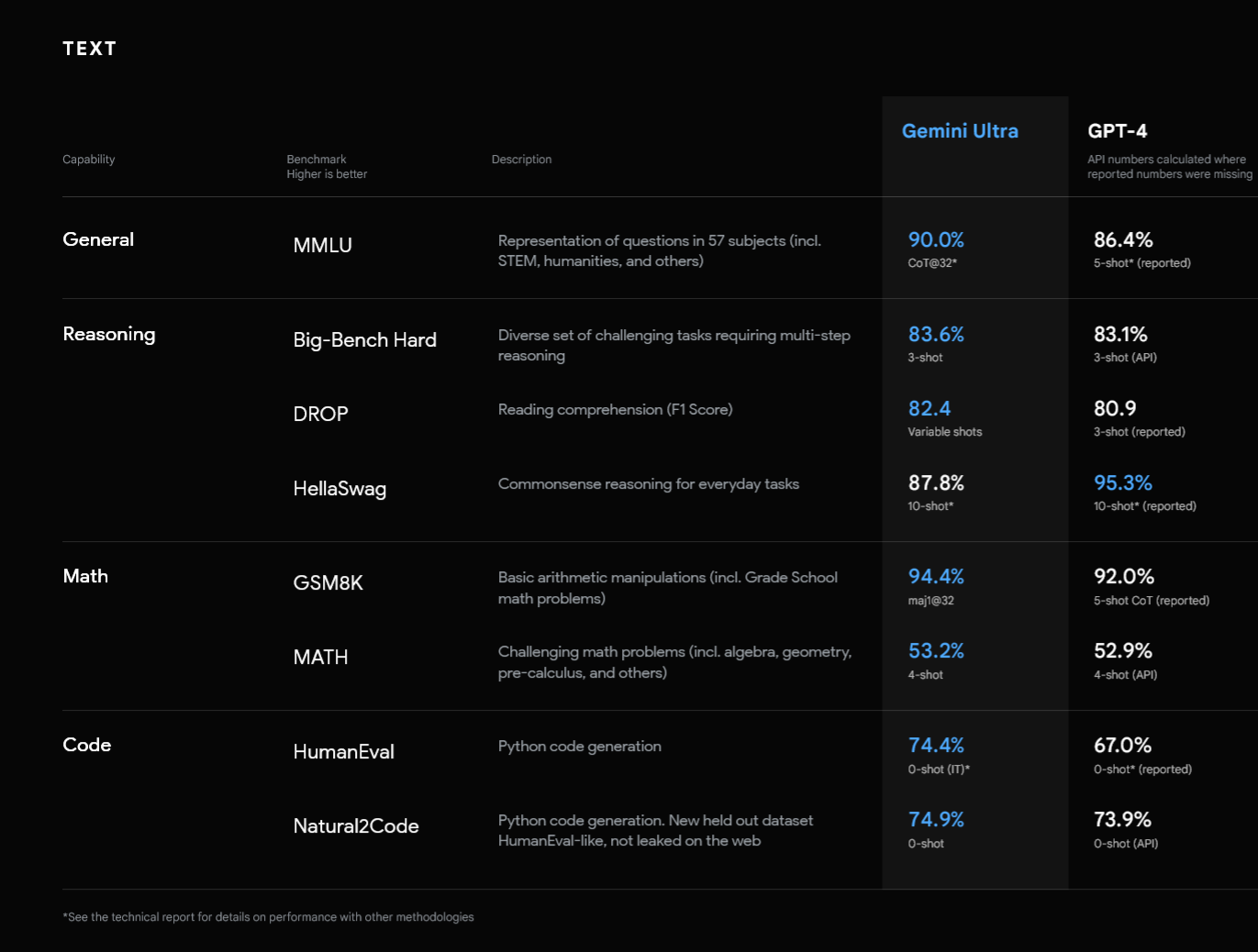
Task: Click GPT-4's 83.1% Big-Bench score
Action: point(1120,334)
